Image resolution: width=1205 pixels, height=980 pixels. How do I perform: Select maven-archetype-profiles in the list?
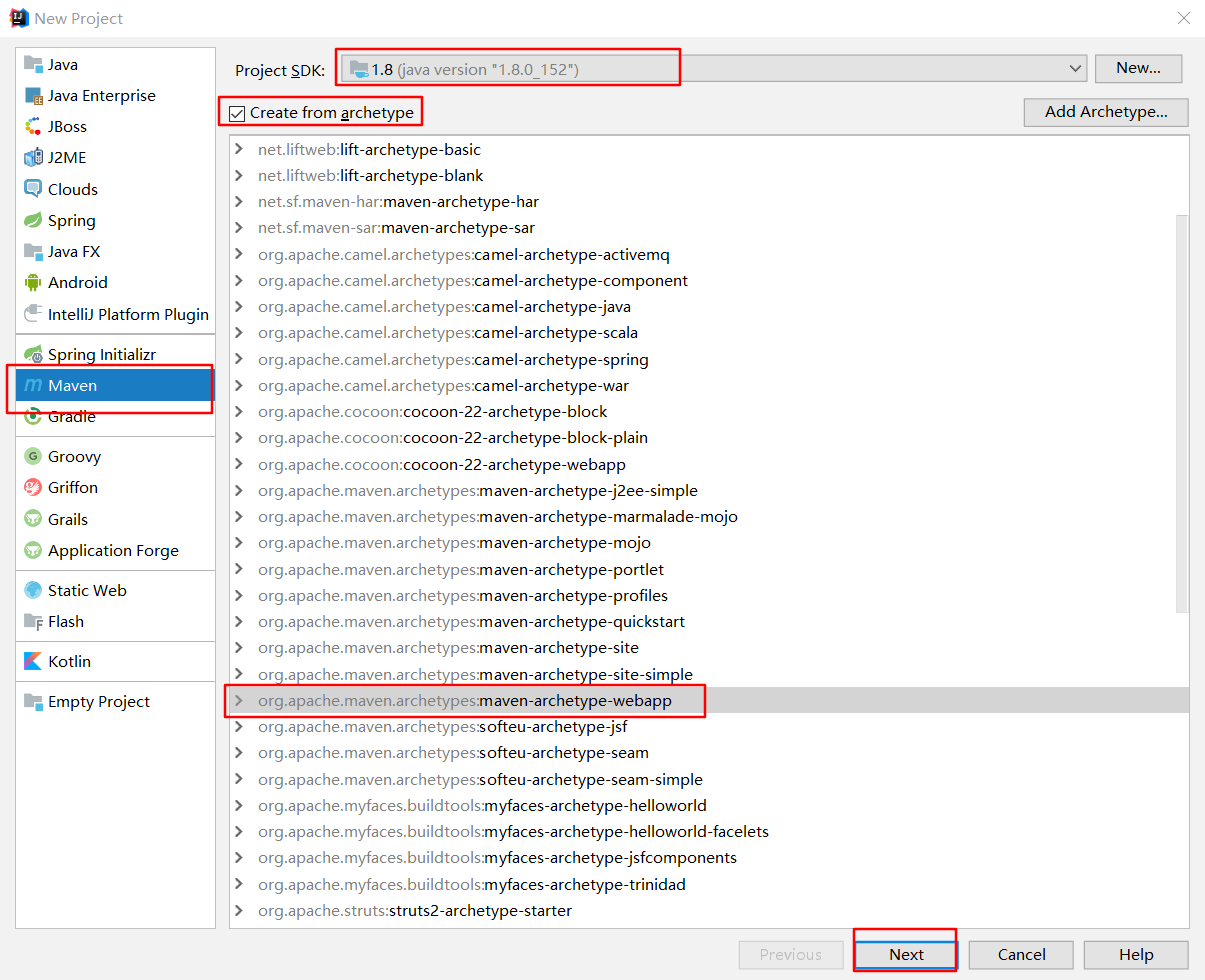click(709, 595)
